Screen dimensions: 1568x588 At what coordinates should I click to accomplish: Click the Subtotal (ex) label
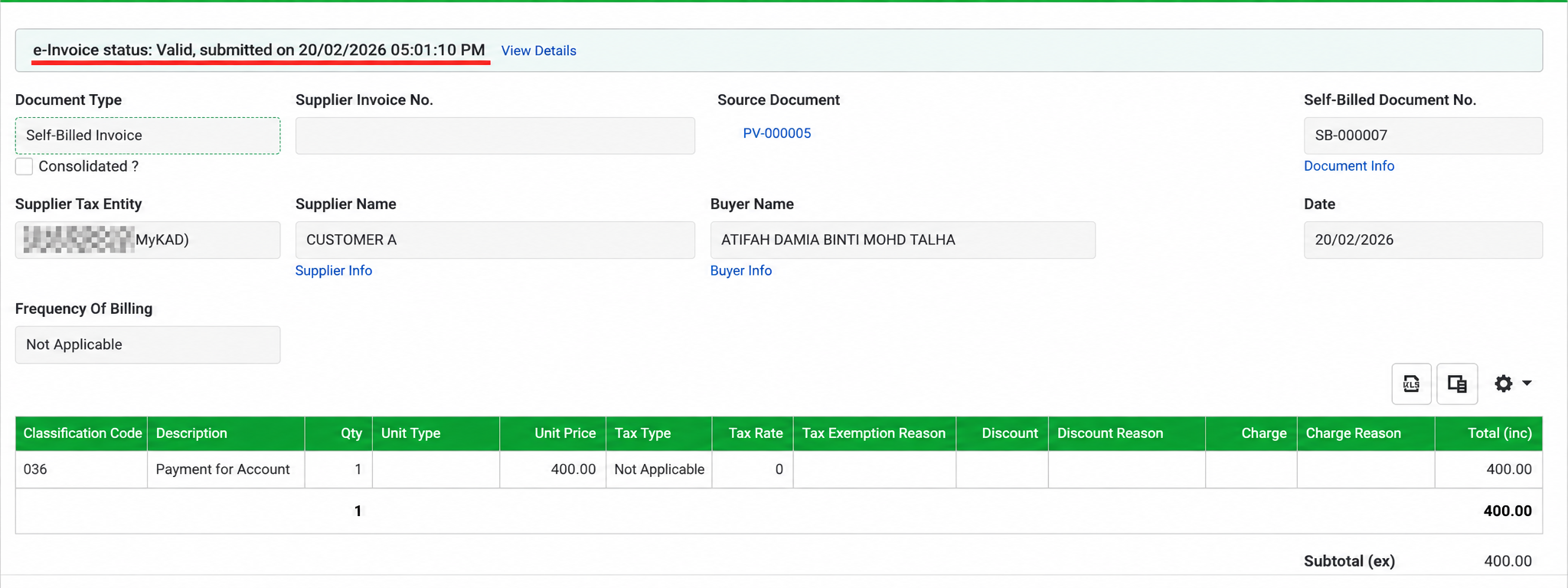click(1349, 561)
